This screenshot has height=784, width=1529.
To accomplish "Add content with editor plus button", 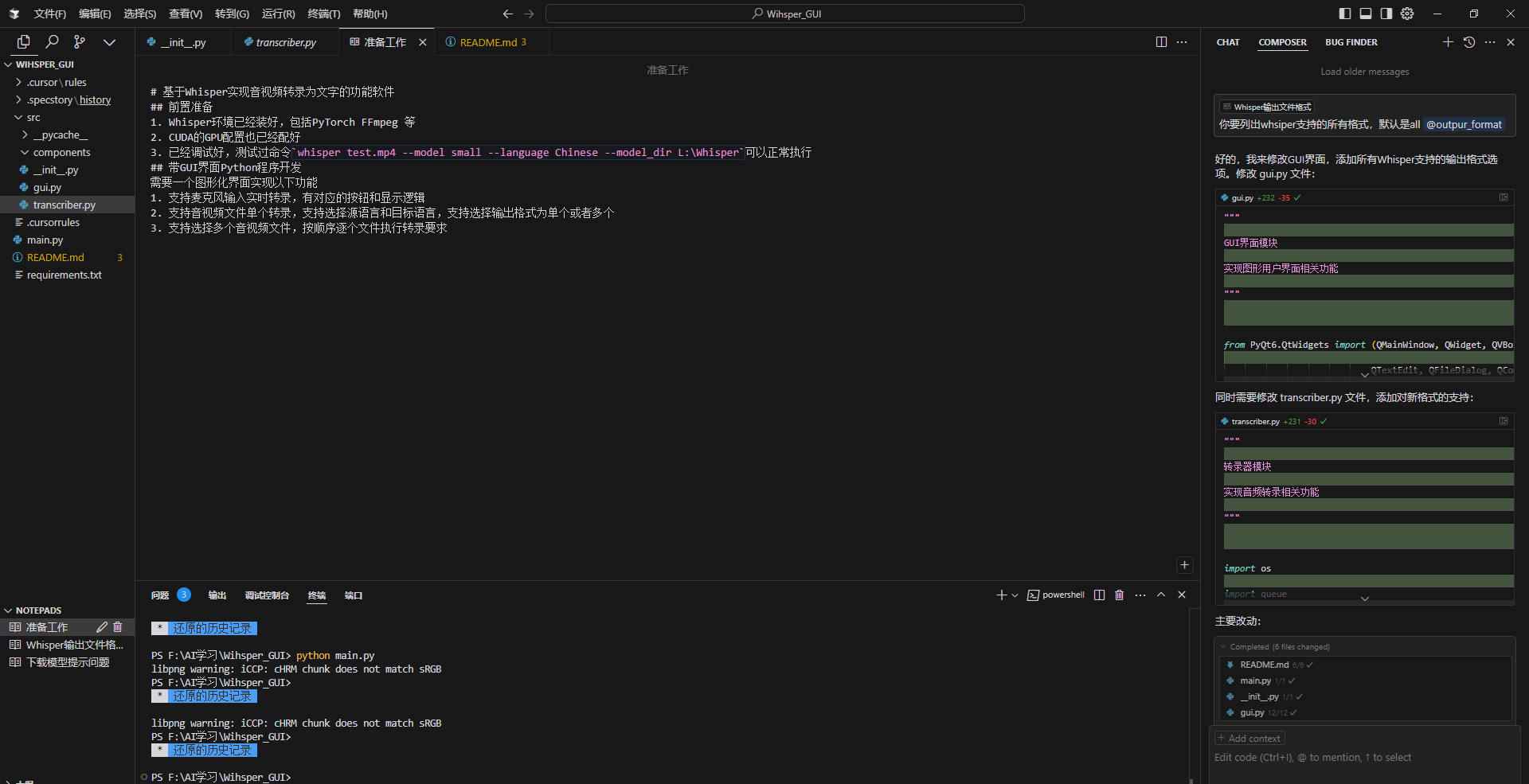I will tap(1185, 564).
